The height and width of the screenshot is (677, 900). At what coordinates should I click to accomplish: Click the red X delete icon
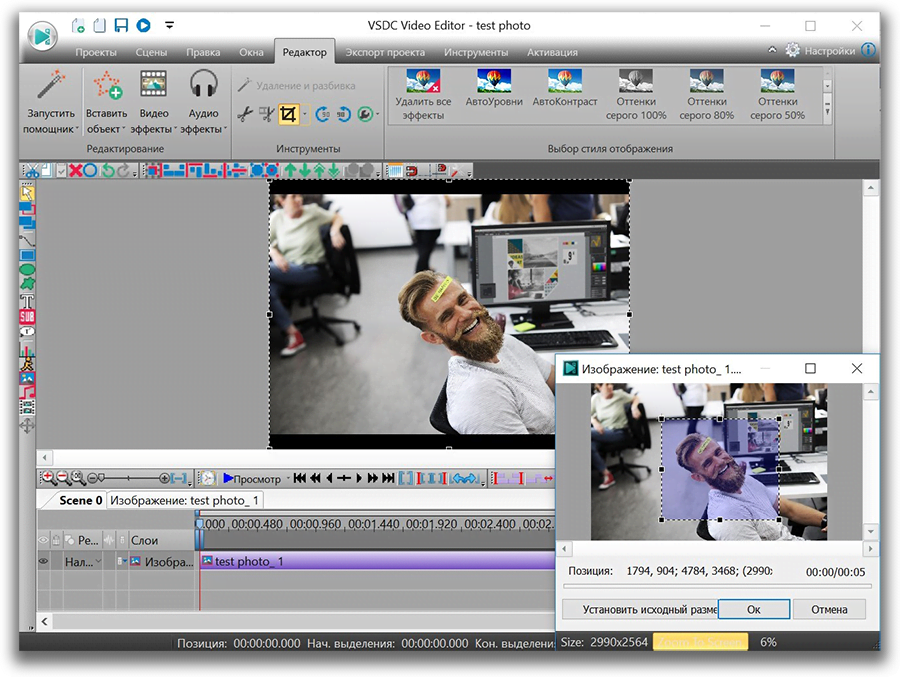75,171
